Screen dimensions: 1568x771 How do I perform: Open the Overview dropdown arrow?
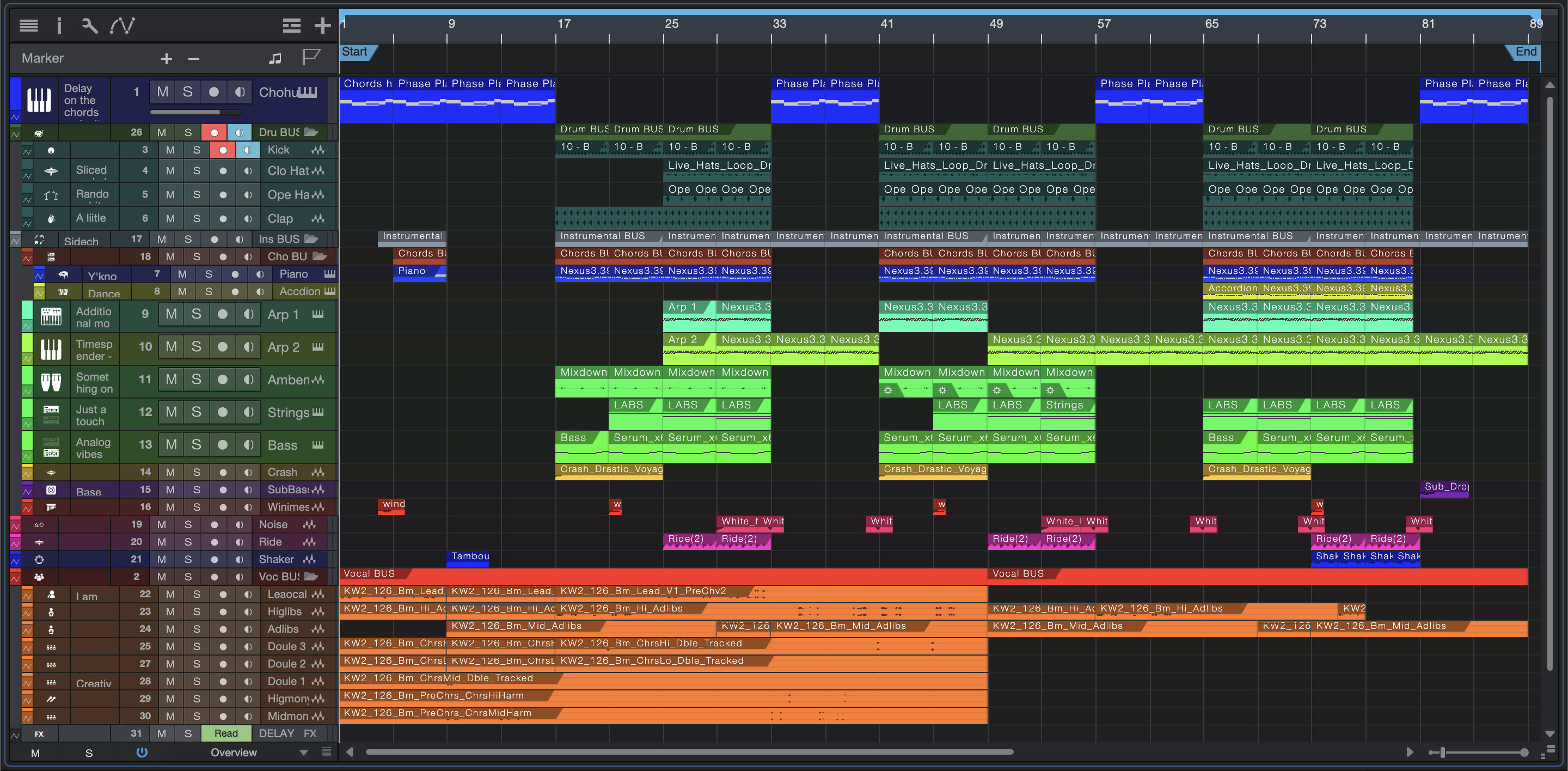[303, 752]
